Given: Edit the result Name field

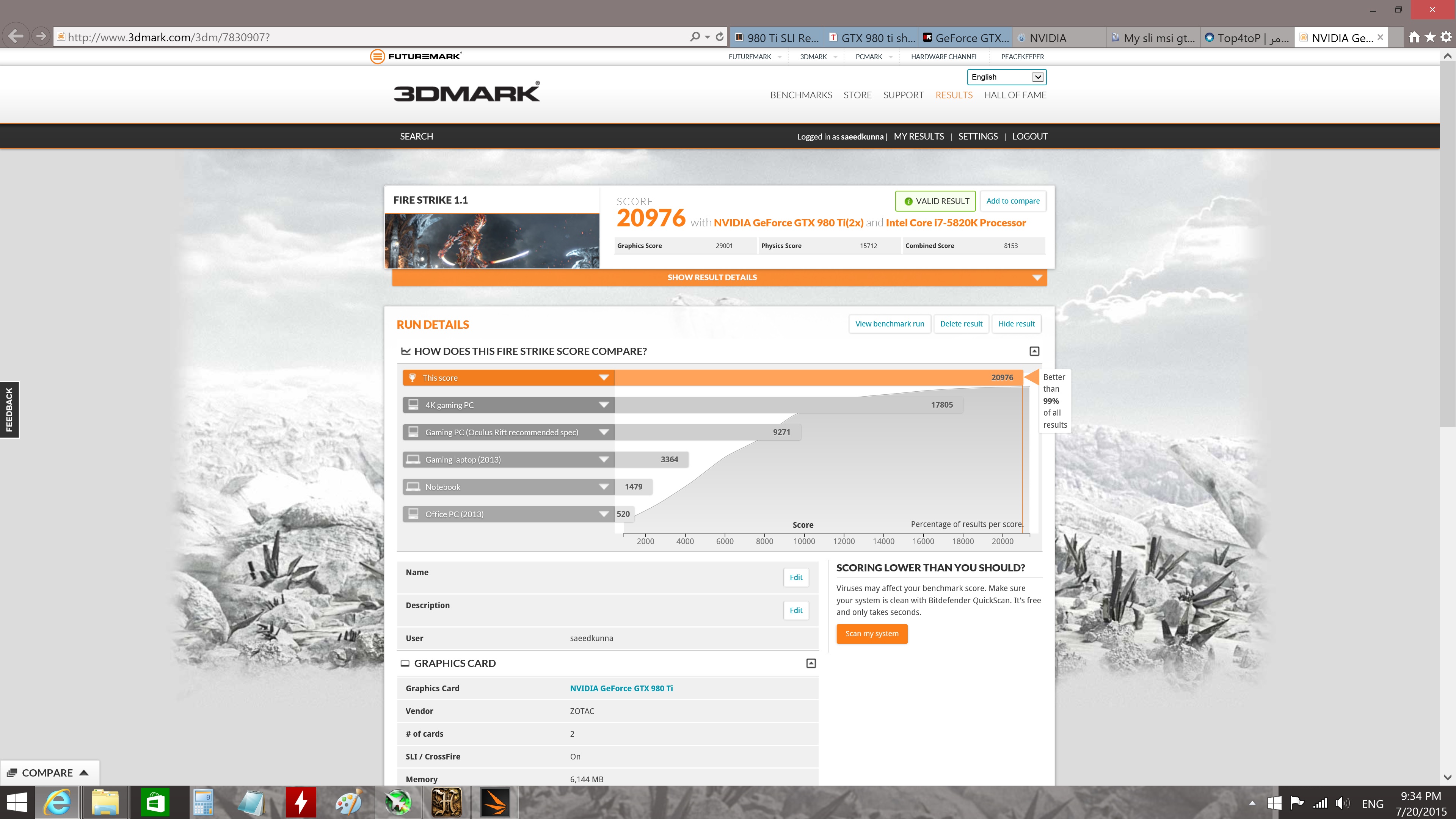Looking at the screenshot, I should [796, 577].
